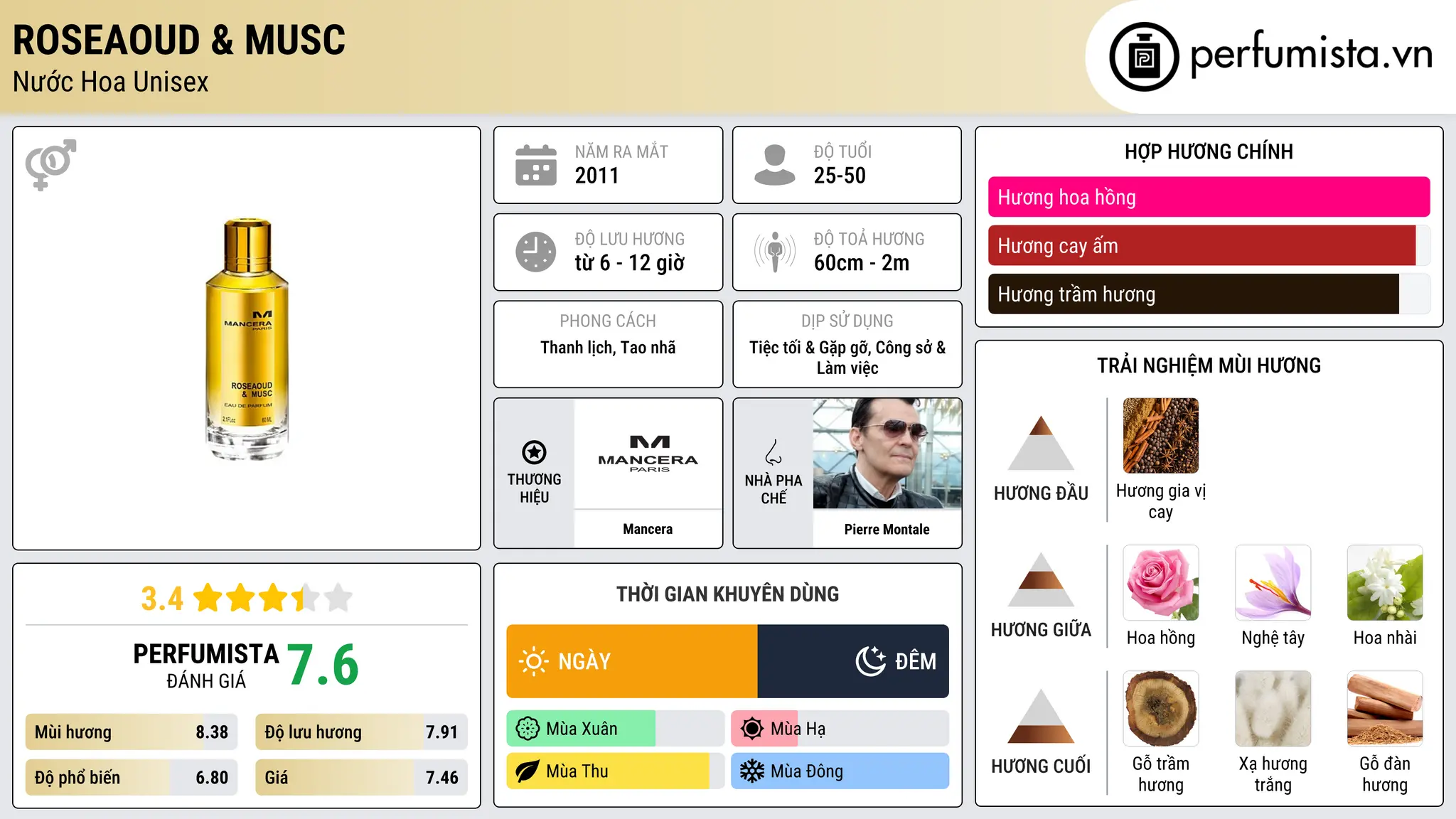Click the unisex gender symbol icon
Image resolution: width=1456 pixels, height=819 pixels.
point(50,164)
